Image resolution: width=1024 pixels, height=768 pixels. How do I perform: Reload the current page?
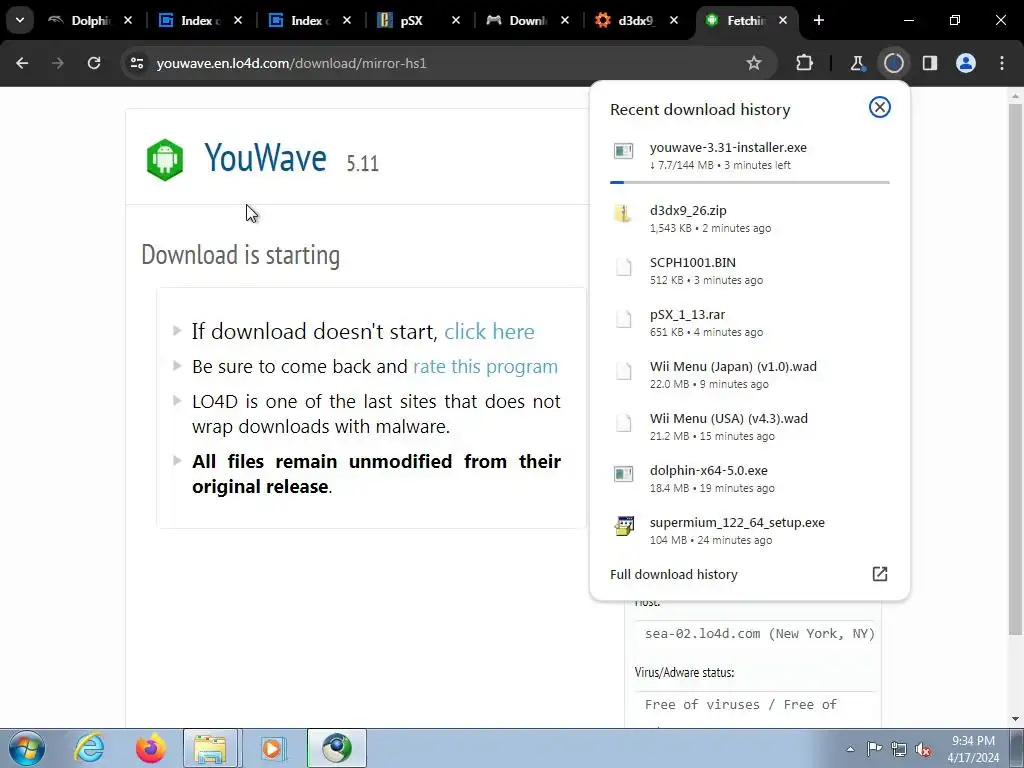coord(94,63)
